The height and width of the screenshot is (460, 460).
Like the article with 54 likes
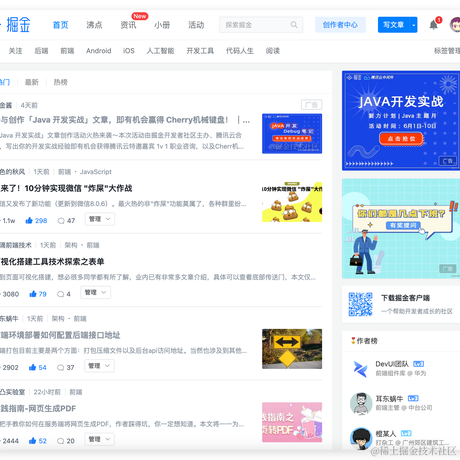tap(37, 367)
